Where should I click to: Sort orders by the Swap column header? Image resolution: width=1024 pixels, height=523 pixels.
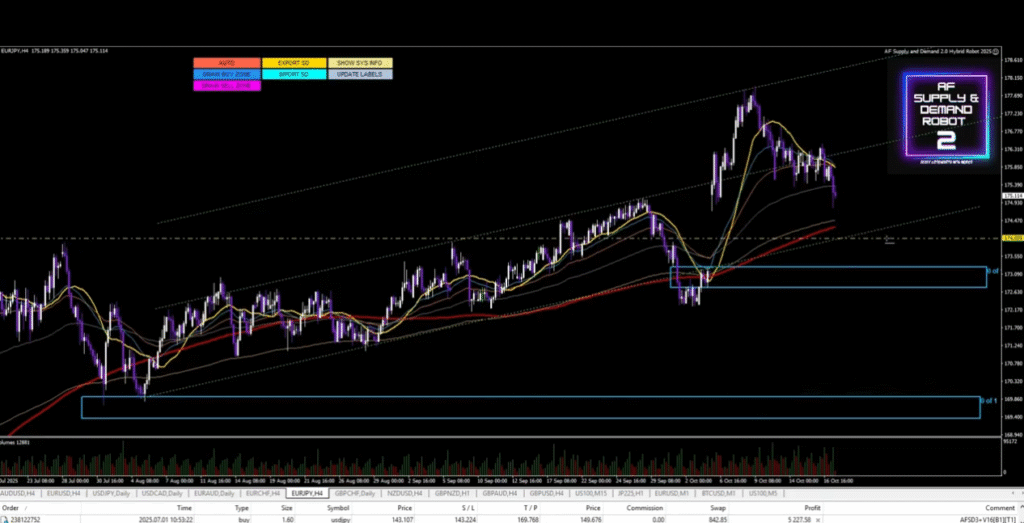[718, 507]
